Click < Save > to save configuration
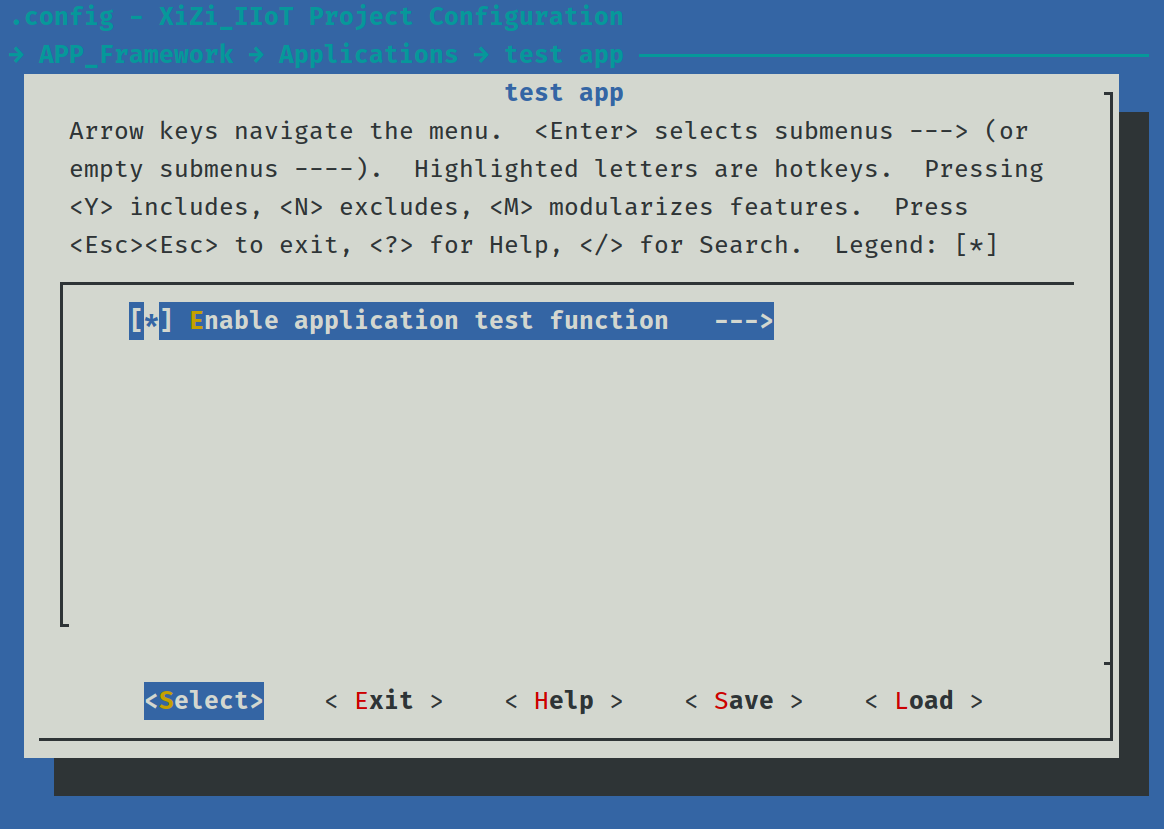Screen dimensions: 1164x829 tap(744, 701)
